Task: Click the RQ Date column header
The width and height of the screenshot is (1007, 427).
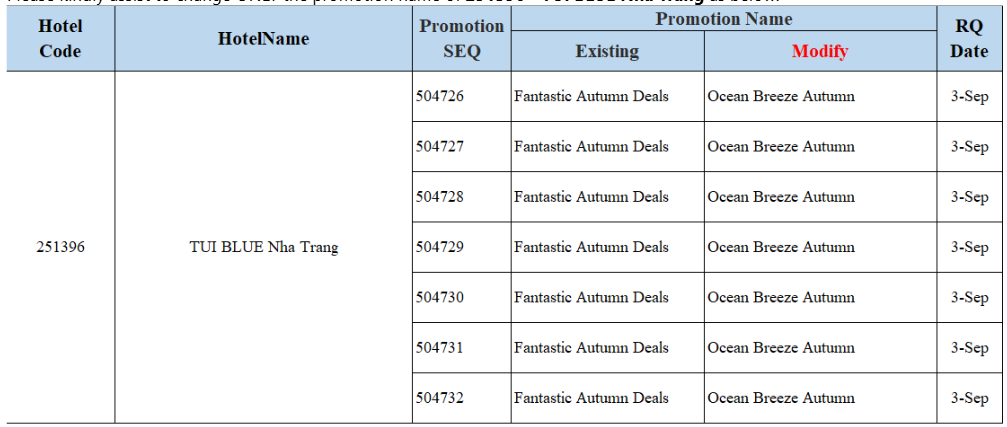Action: [968, 39]
